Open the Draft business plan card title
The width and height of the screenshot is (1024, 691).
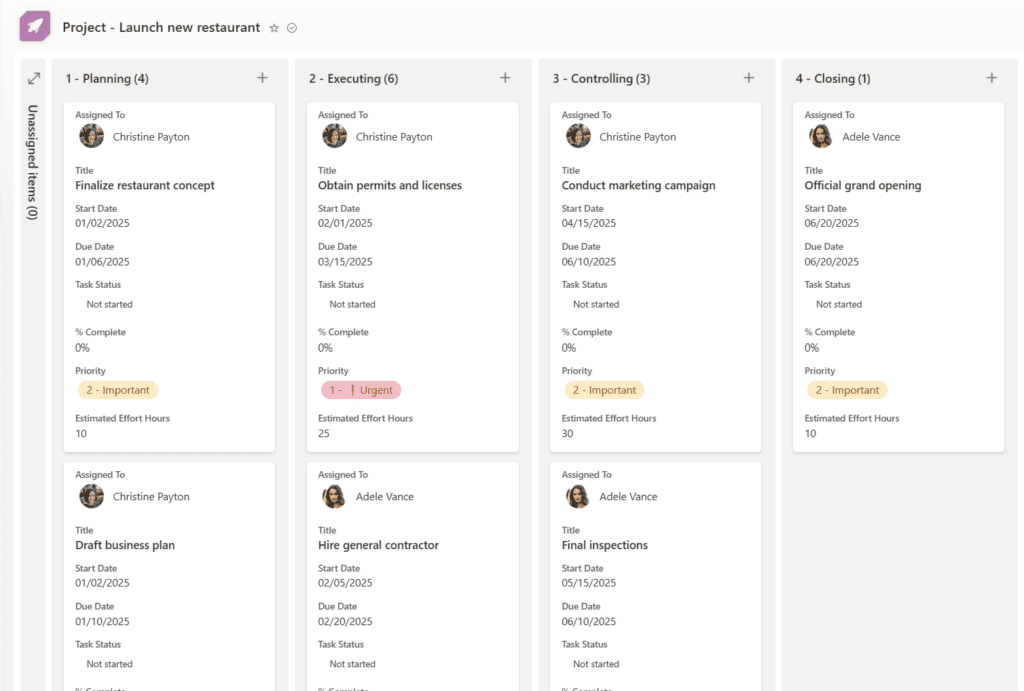click(125, 545)
